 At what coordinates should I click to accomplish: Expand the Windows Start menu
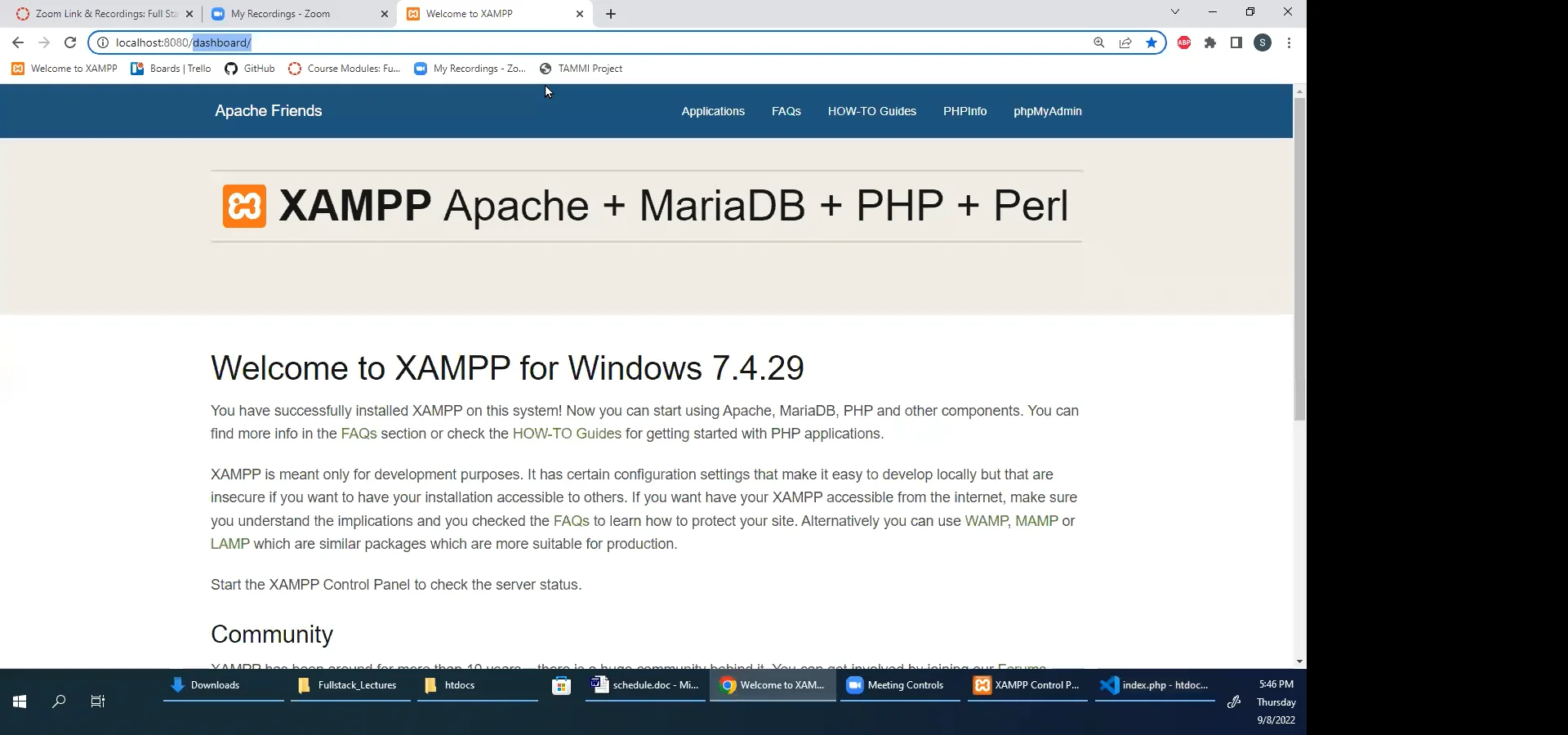19,701
